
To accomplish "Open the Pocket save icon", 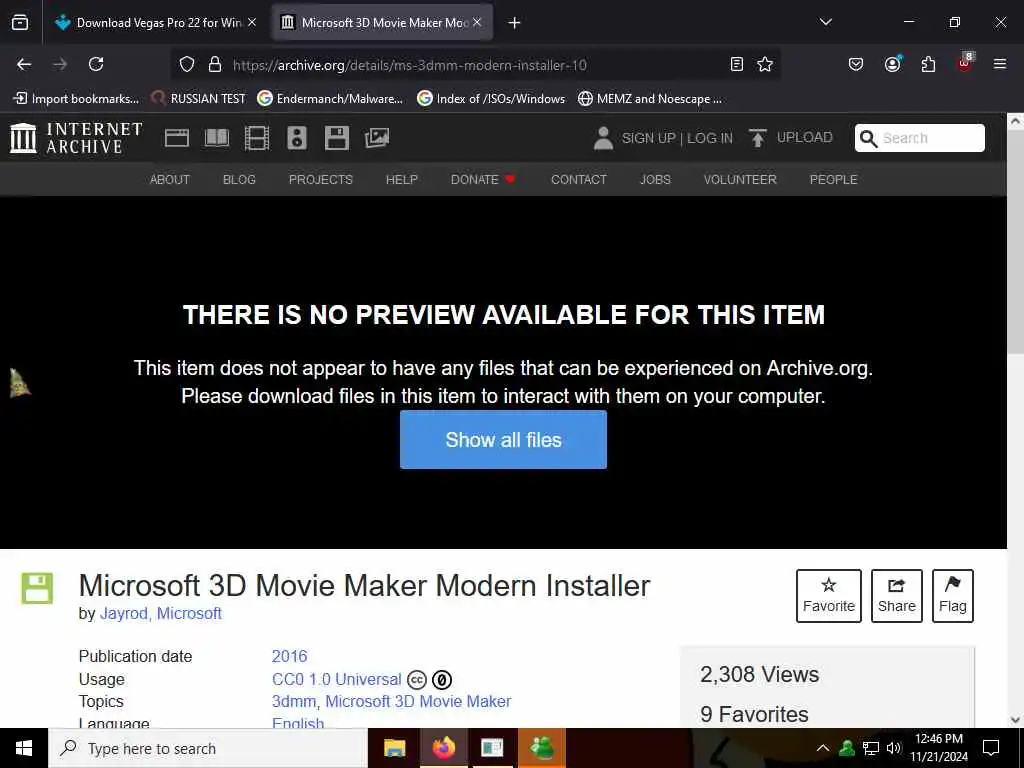I will coord(856,64).
